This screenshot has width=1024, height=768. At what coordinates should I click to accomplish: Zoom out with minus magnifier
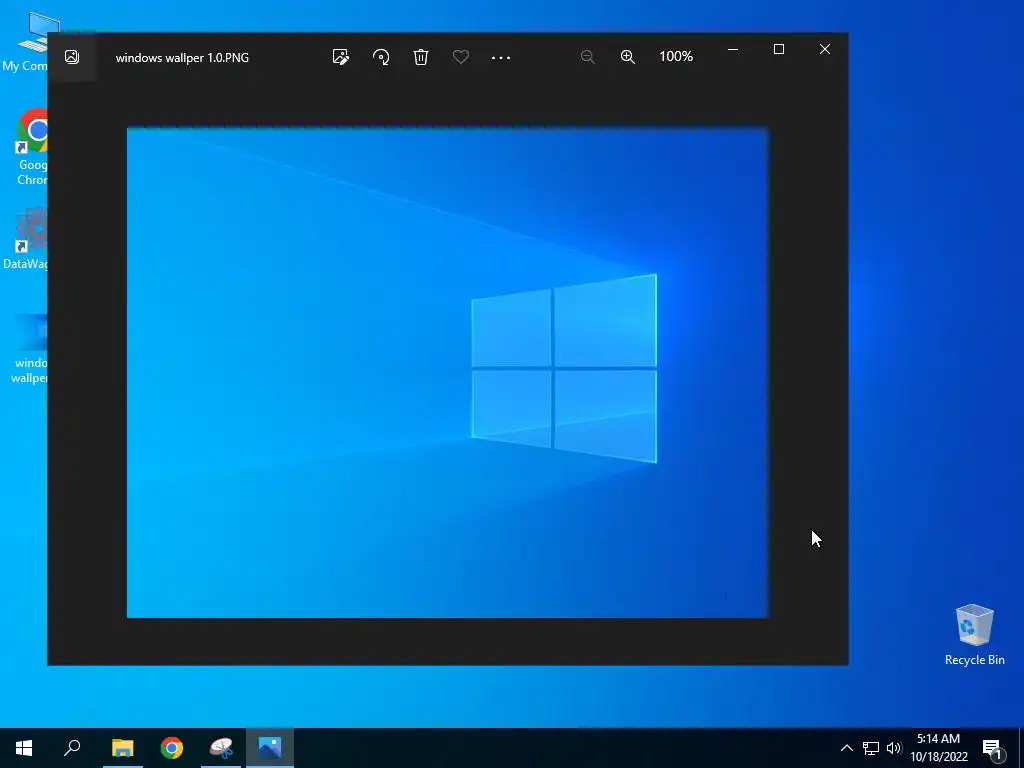[588, 57]
